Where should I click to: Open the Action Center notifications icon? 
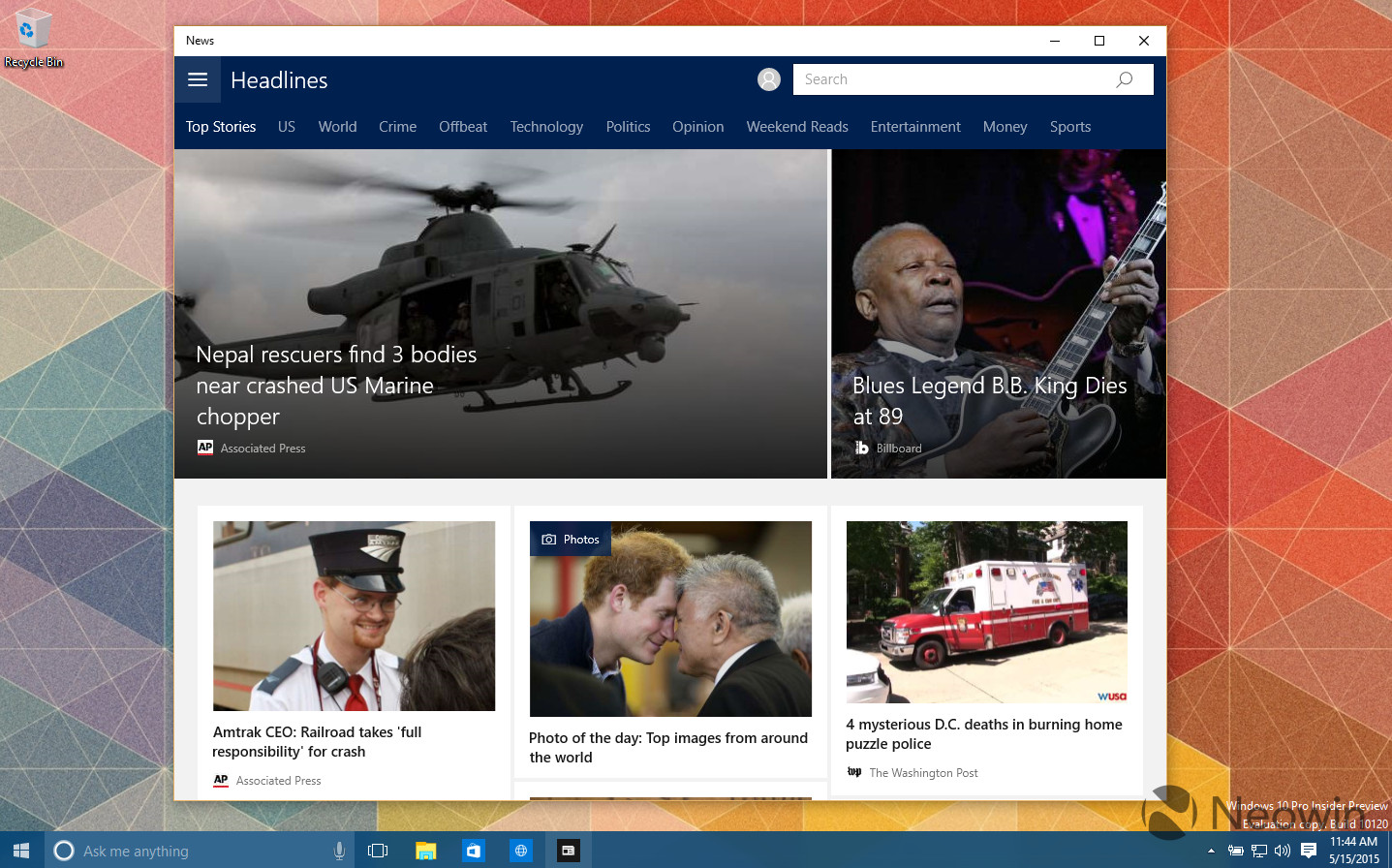(1309, 851)
